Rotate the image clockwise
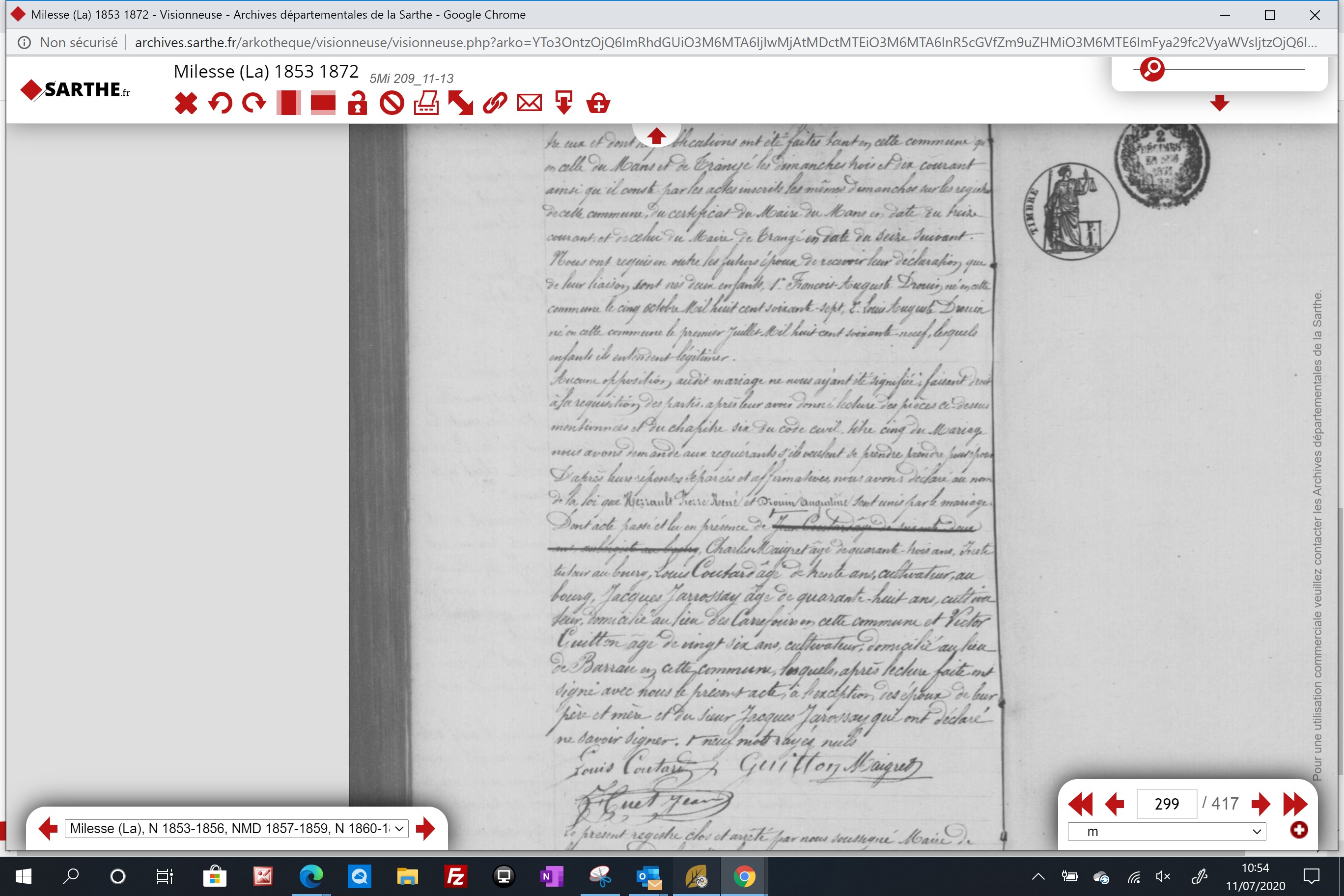The image size is (1344, 896). [254, 104]
